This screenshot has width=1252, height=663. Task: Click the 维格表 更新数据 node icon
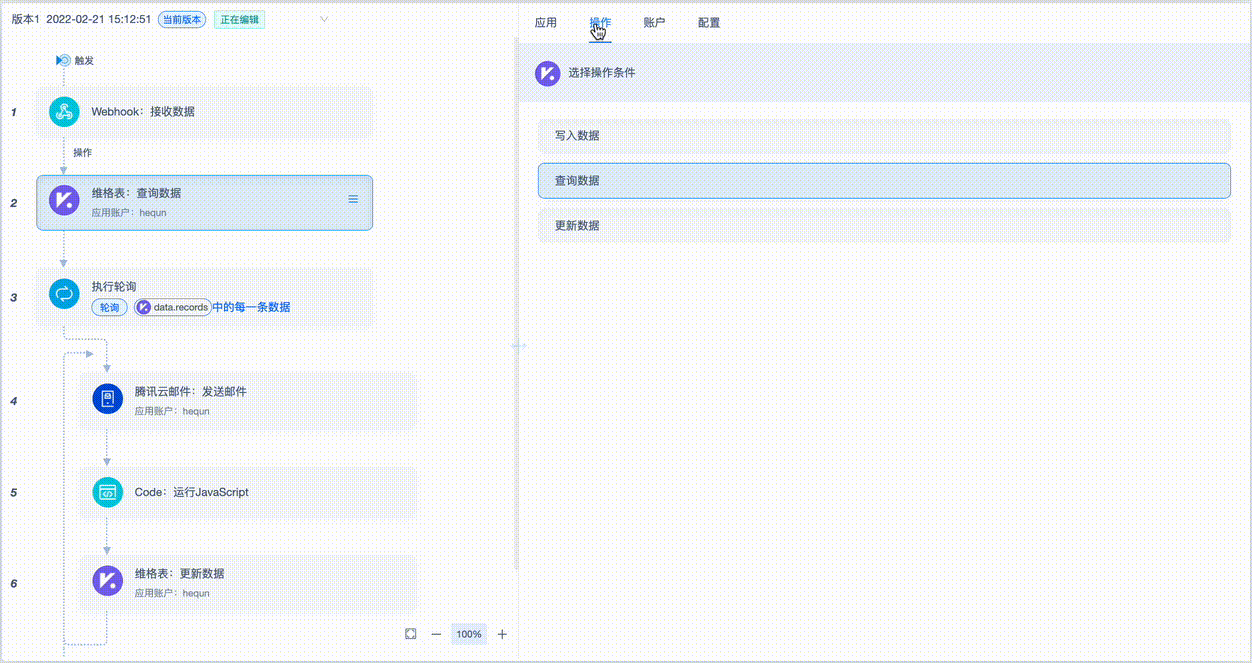click(107, 581)
